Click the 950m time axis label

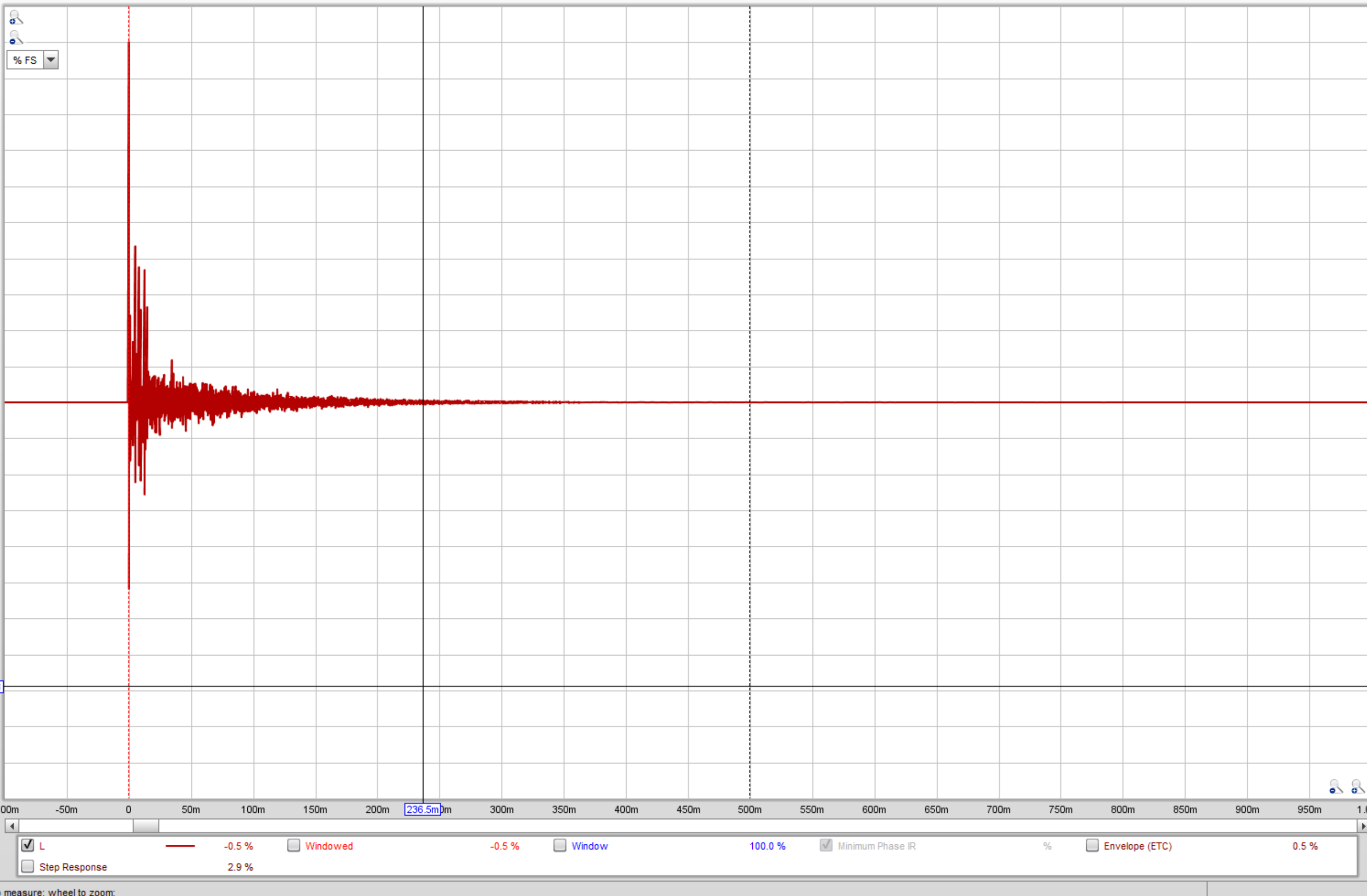click(1309, 809)
